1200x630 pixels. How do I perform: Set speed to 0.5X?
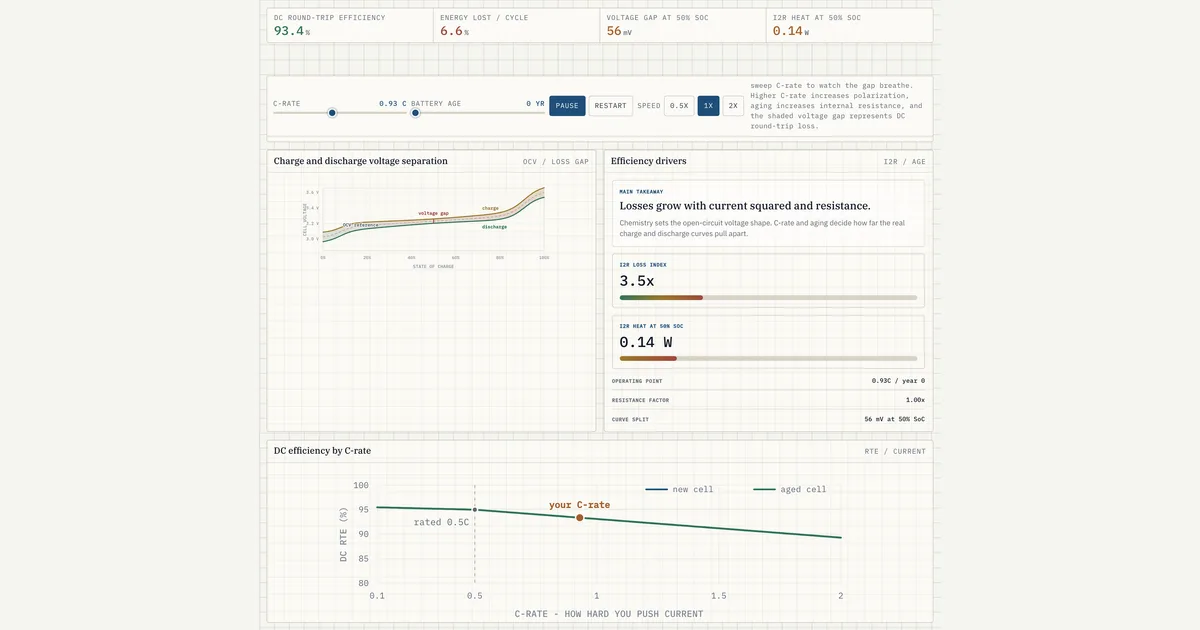point(679,106)
